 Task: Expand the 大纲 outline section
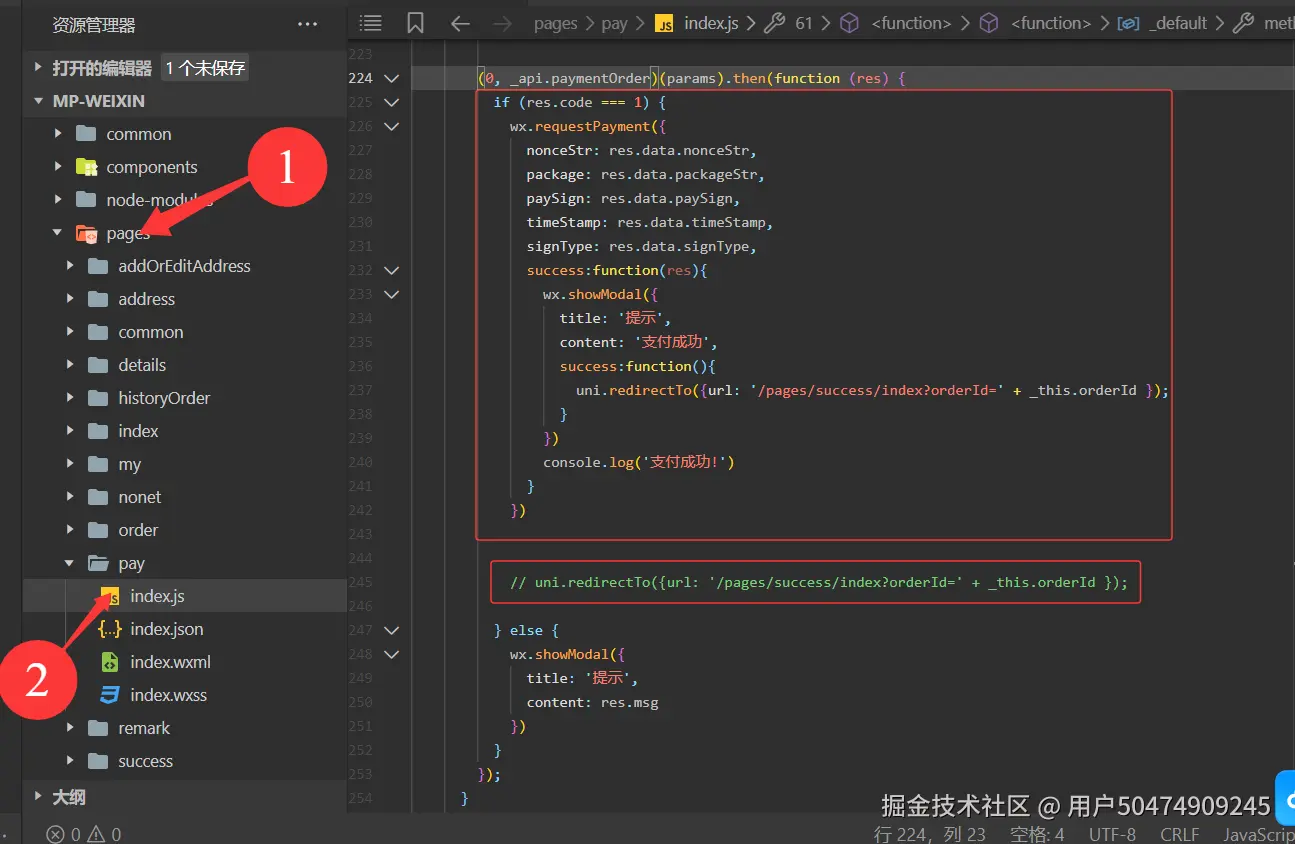click(39, 797)
